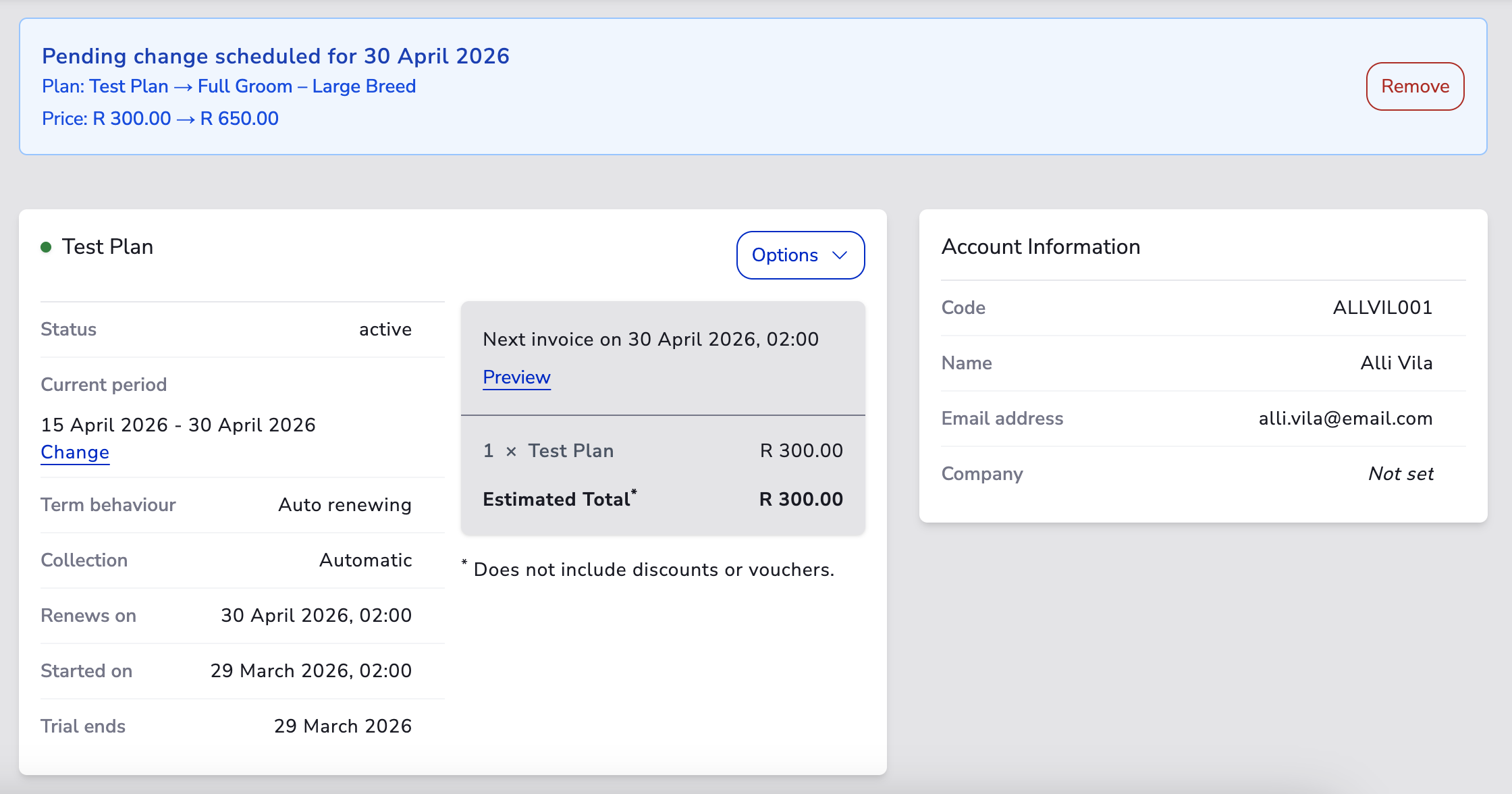Click the Term behaviour Auto renewing value
This screenshot has width=1512, height=794.
(x=344, y=505)
